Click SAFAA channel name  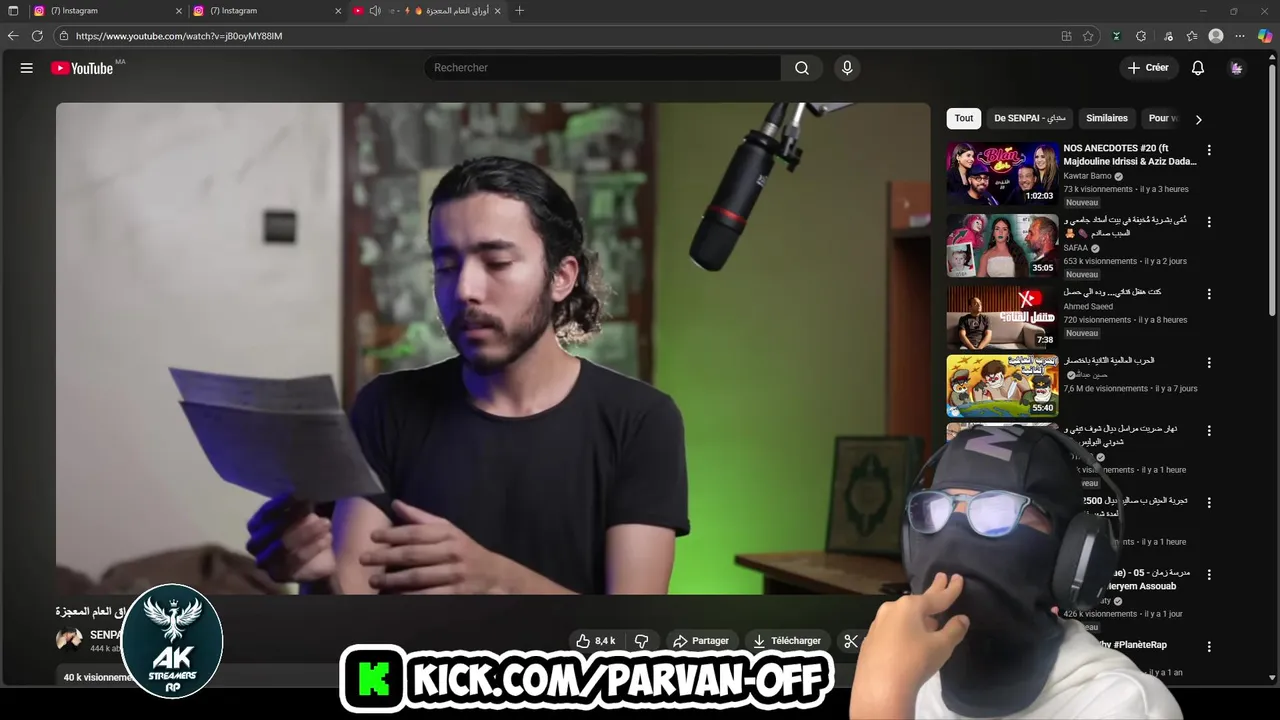(1075, 248)
